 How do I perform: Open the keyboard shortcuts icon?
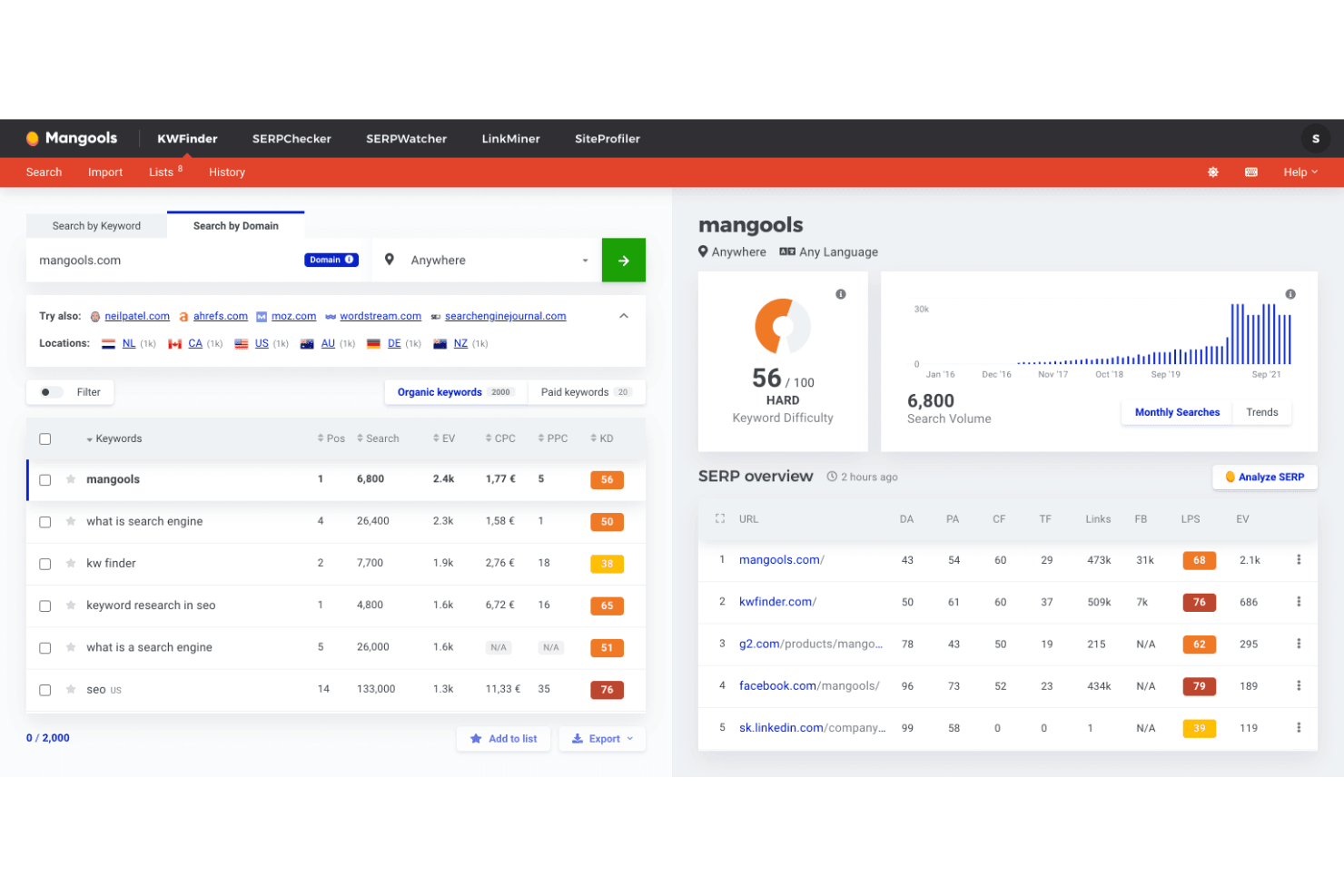[1251, 172]
